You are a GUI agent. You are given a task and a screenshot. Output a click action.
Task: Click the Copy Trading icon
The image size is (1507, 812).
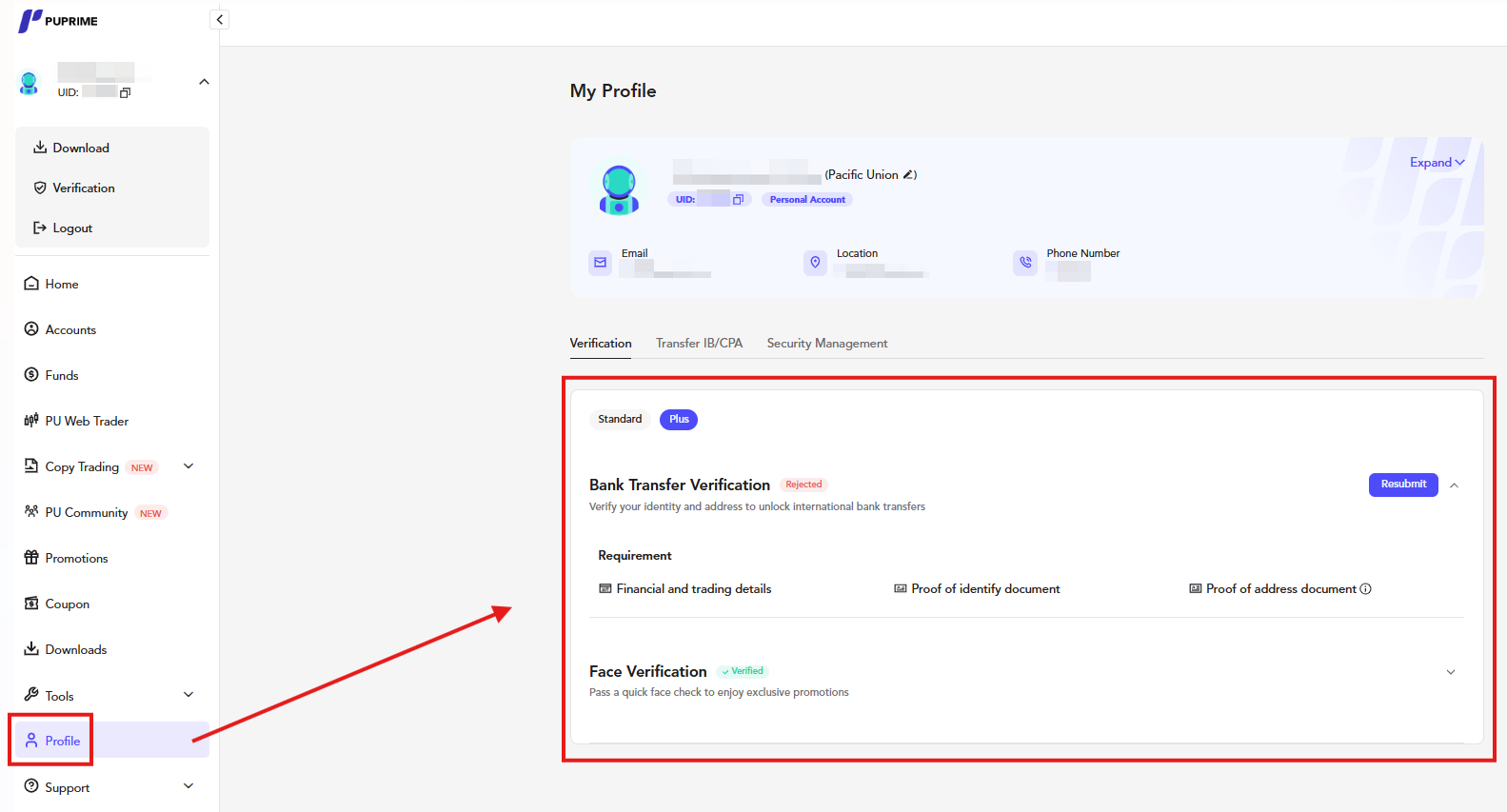[x=31, y=465]
